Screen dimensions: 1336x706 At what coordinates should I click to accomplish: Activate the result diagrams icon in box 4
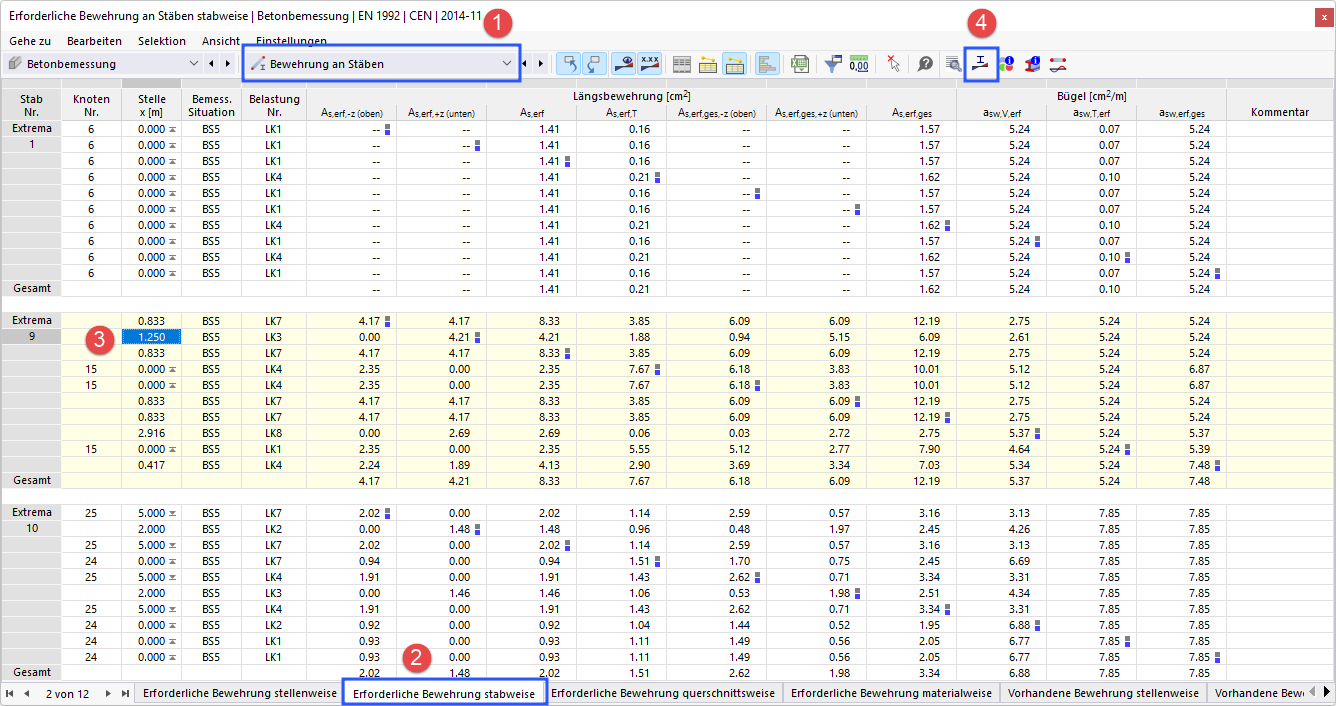(x=978, y=63)
